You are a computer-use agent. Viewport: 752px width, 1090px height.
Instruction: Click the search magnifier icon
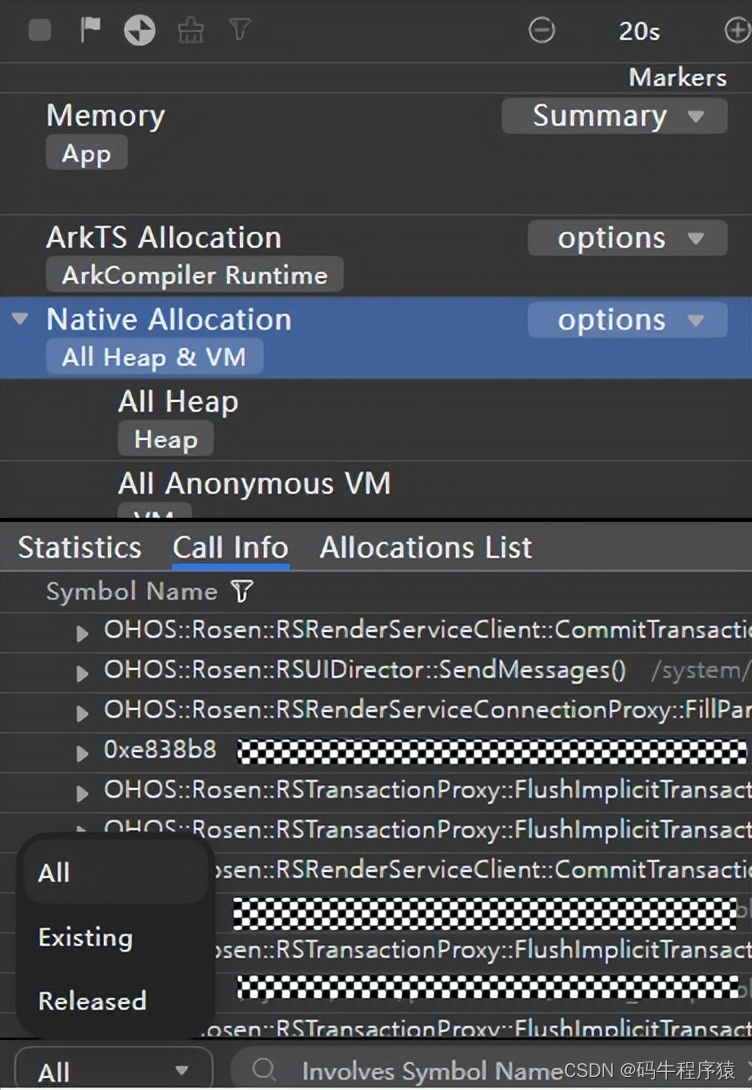tap(264, 1070)
